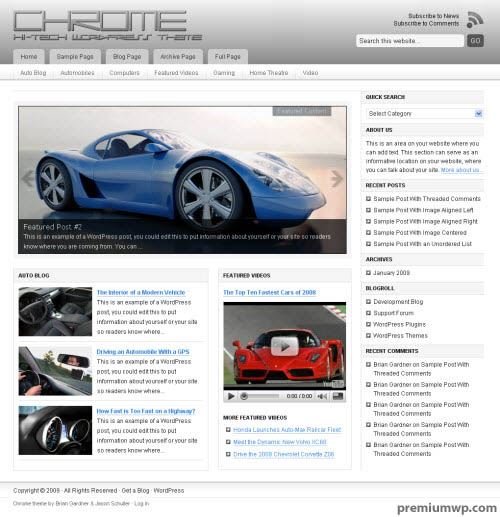The height and width of the screenshot is (517, 500).
Task: Click the speedometer gauges thumbnail
Action: [x=55, y=430]
